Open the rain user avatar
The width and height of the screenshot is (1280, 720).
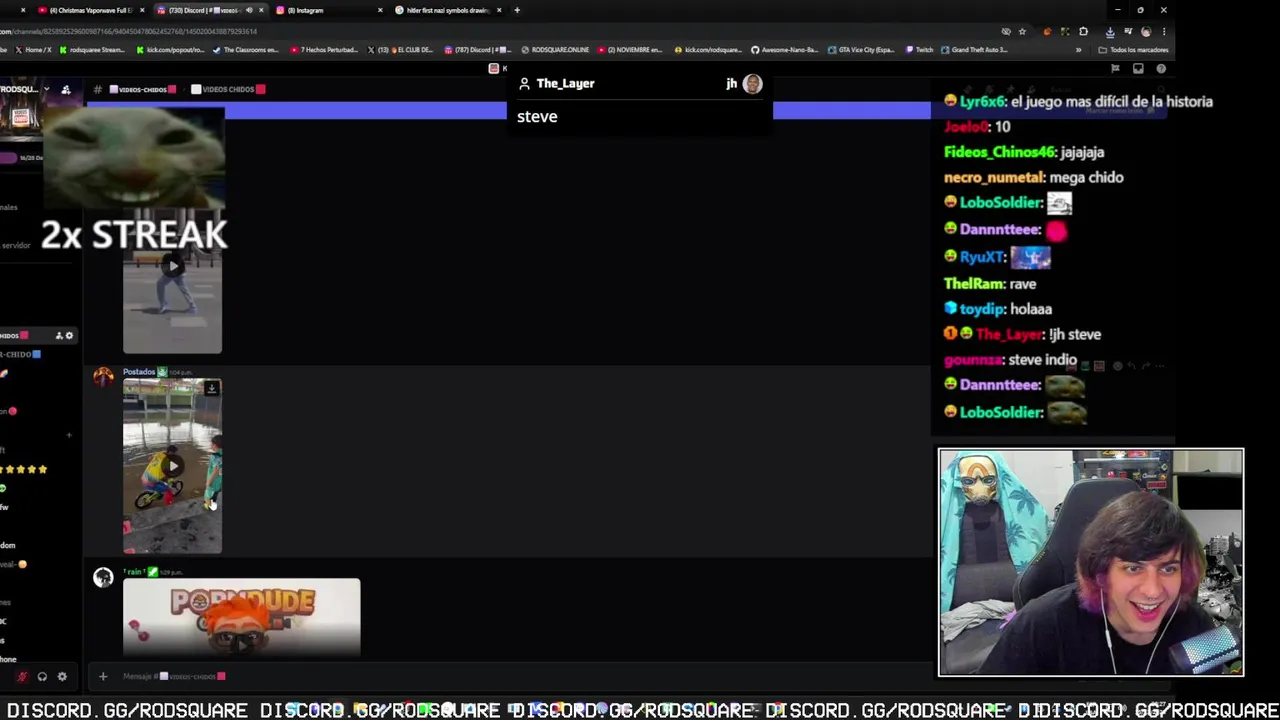tap(103, 577)
